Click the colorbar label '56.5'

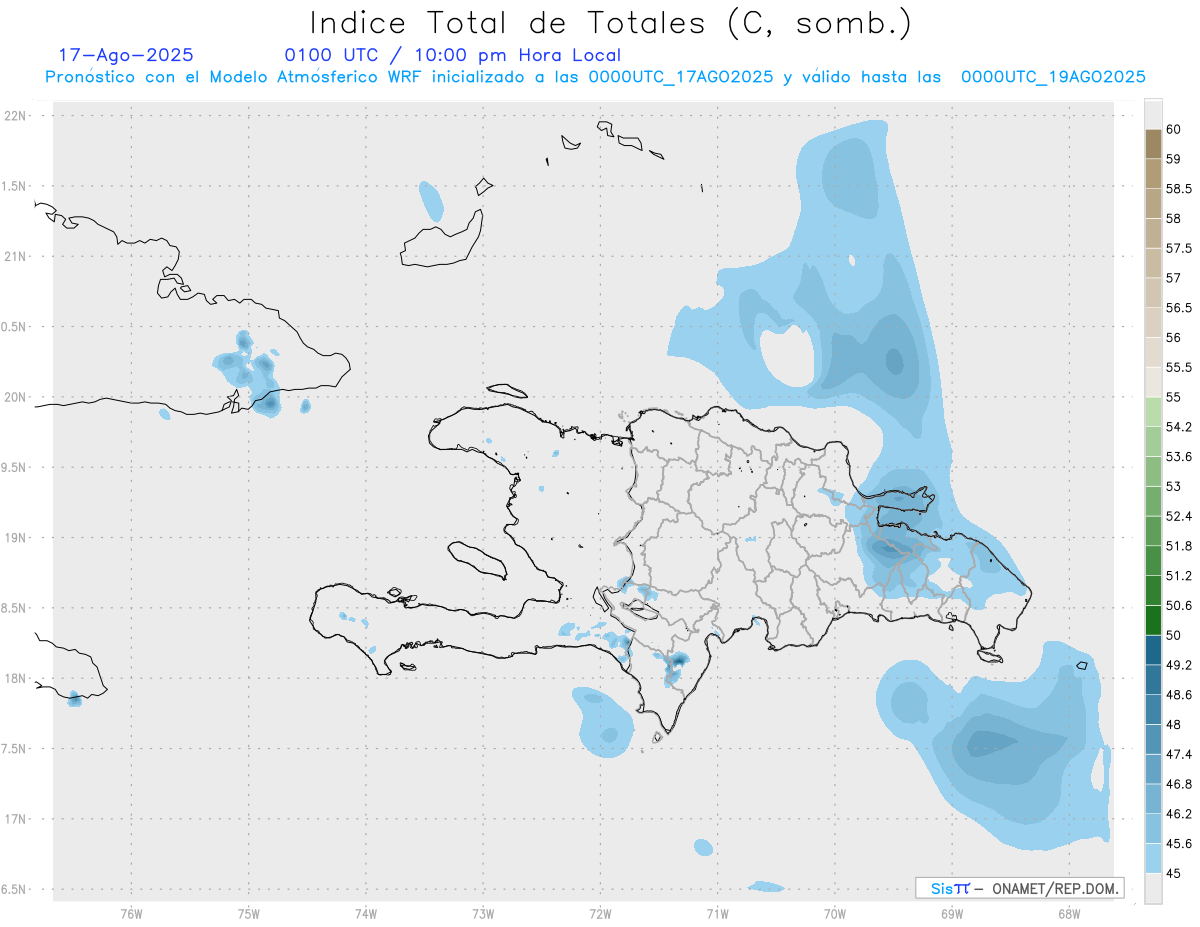pos(1179,308)
